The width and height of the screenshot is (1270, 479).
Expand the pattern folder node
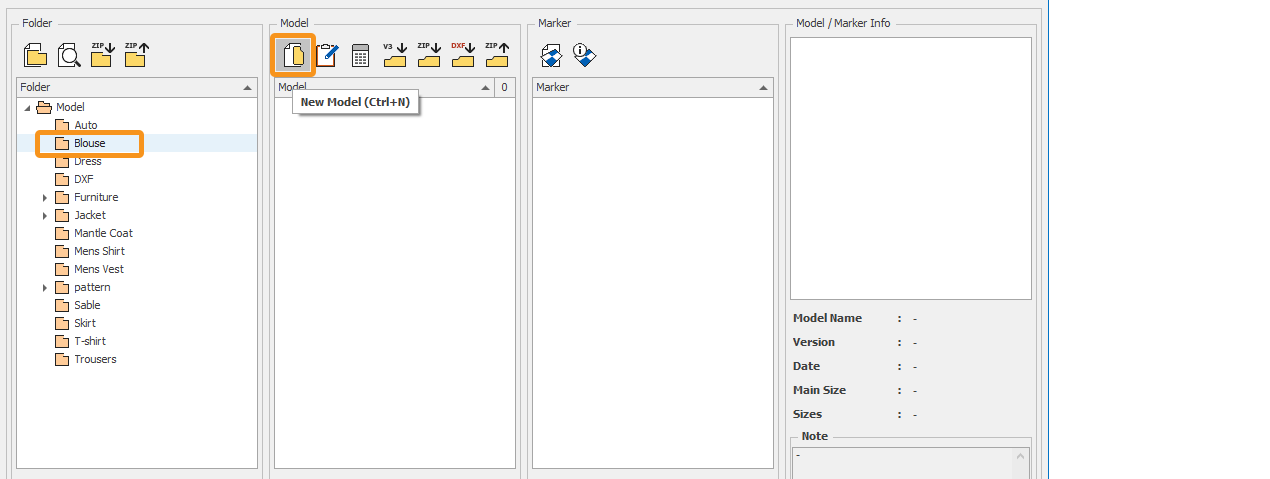(45, 288)
